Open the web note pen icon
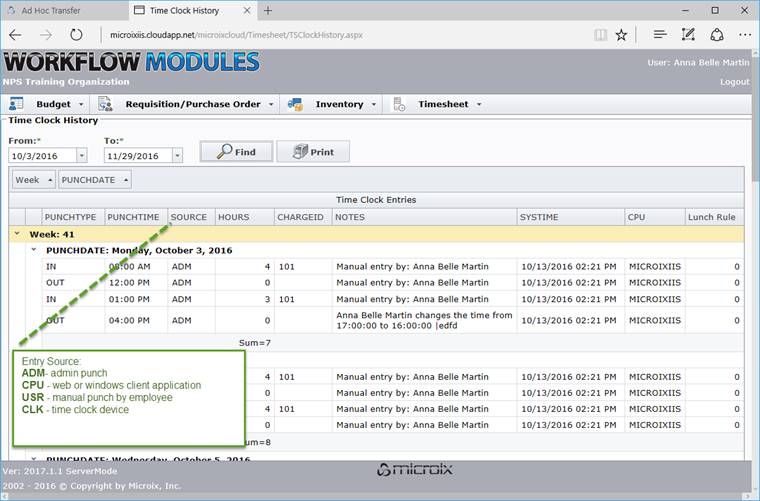The width and height of the screenshot is (760, 501). (689, 34)
